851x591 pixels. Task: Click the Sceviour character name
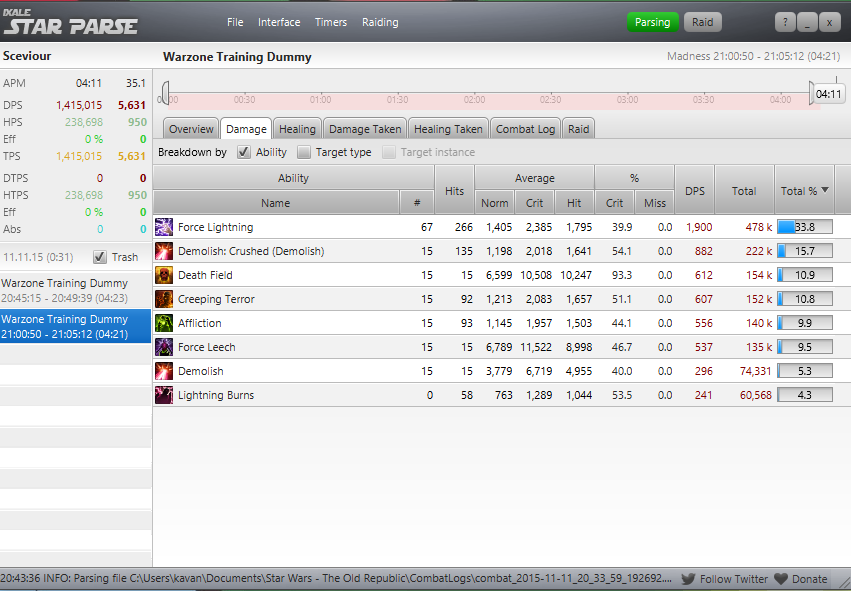pyautogui.click(x=27, y=56)
